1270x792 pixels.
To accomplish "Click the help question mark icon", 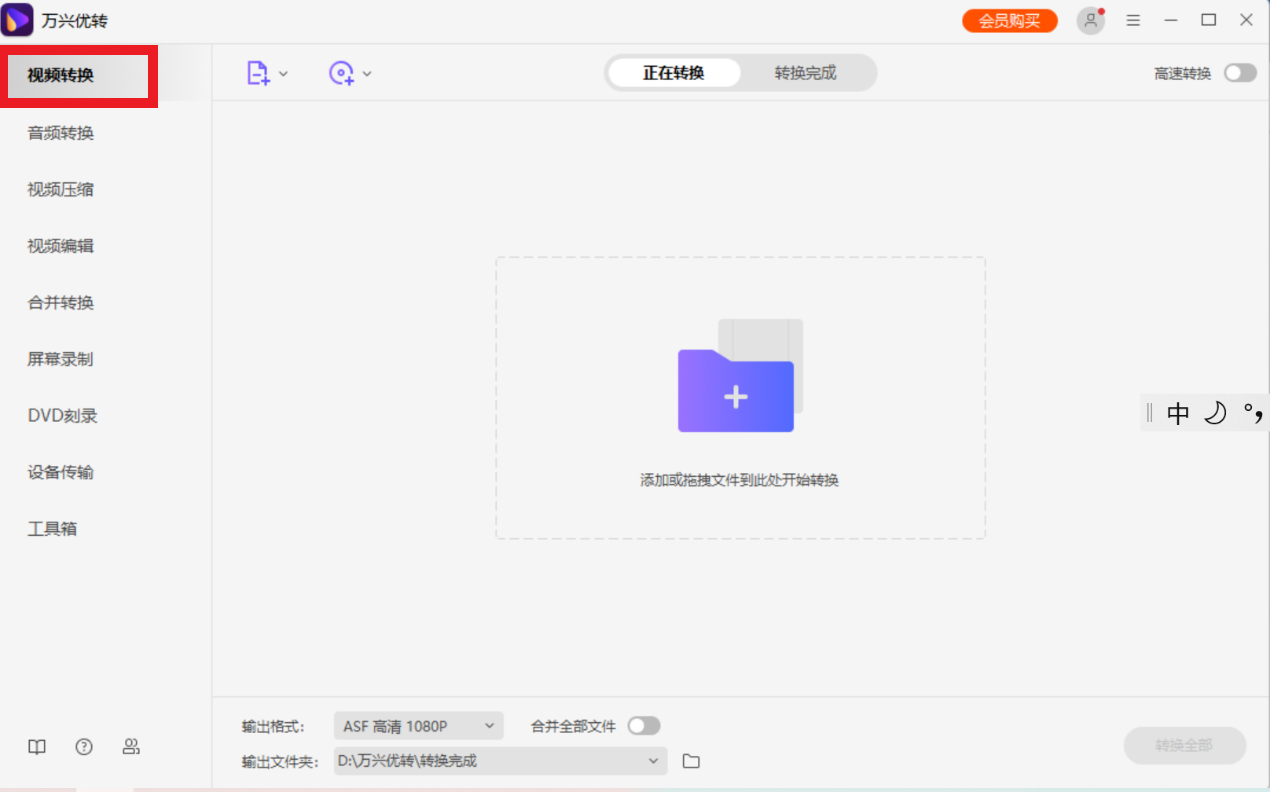I will click(x=83, y=746).
